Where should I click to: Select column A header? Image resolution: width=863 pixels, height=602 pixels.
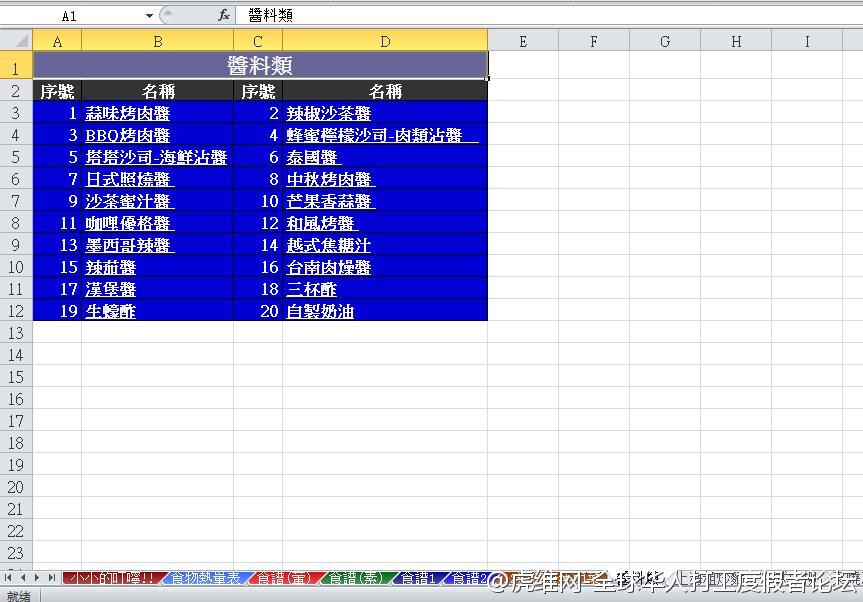57,41
